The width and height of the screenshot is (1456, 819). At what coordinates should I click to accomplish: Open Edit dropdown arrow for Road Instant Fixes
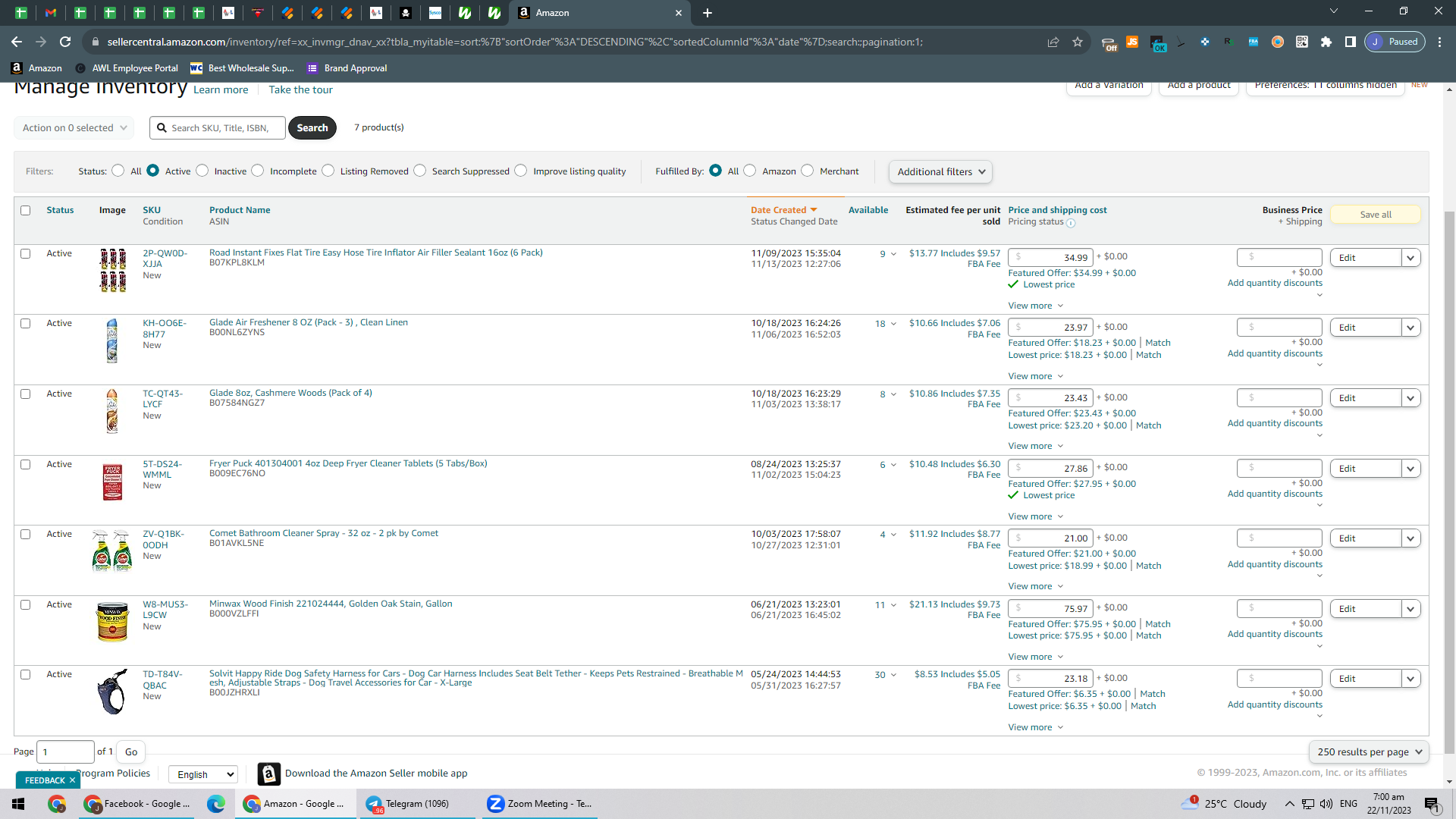[1410, 258]
